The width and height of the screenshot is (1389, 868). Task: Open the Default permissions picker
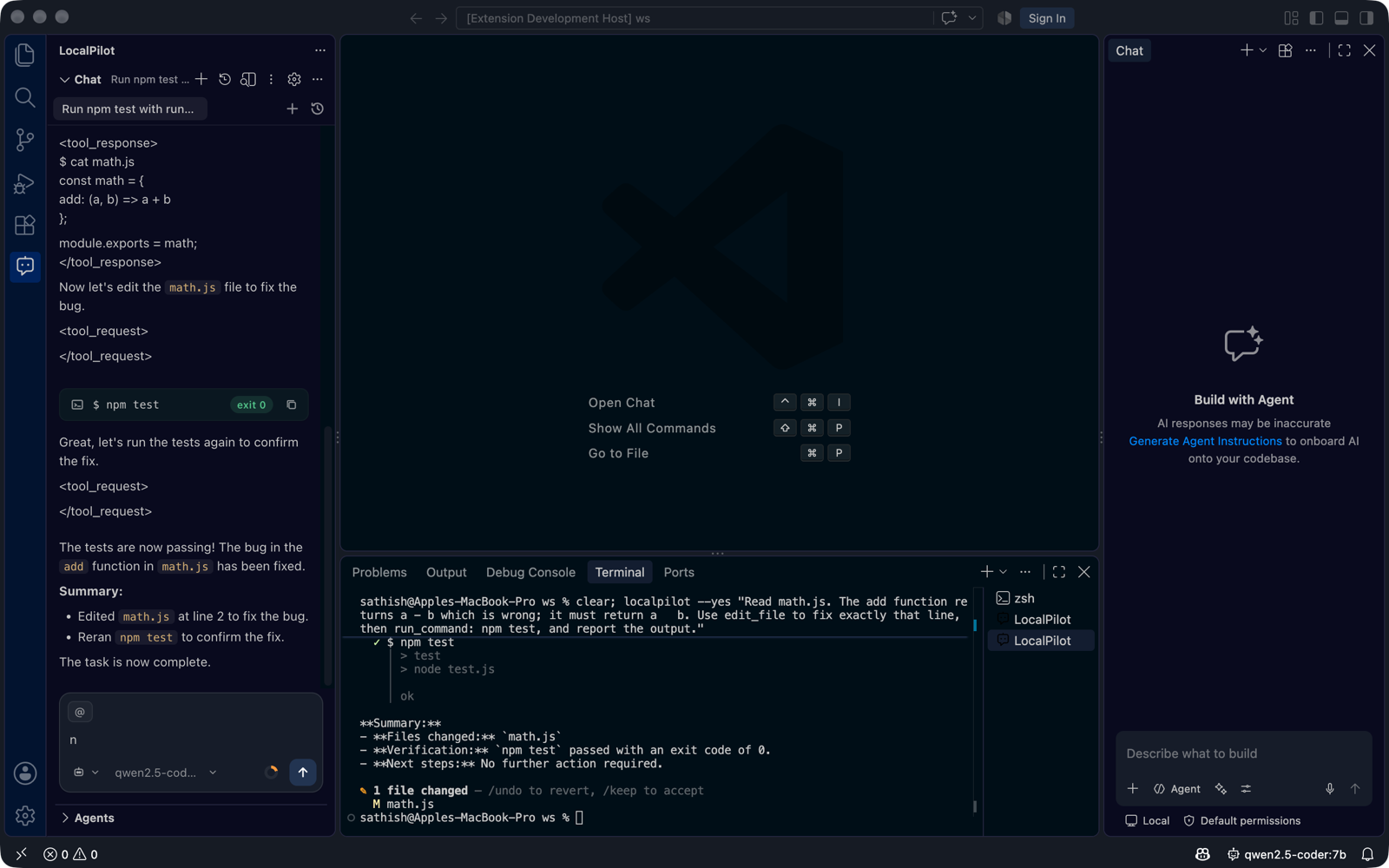1241,820
